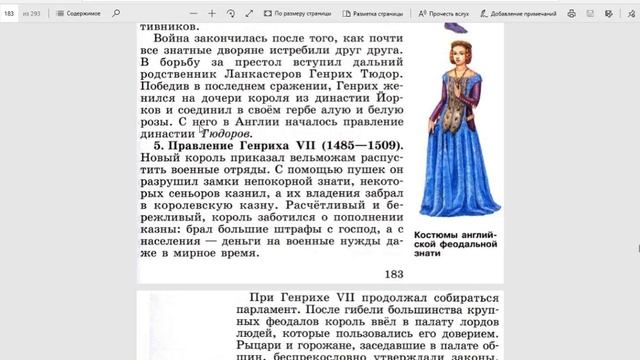640x360 pixels.
Task: Start Прочесть вслух read aloud
Action: click(444, 13)
